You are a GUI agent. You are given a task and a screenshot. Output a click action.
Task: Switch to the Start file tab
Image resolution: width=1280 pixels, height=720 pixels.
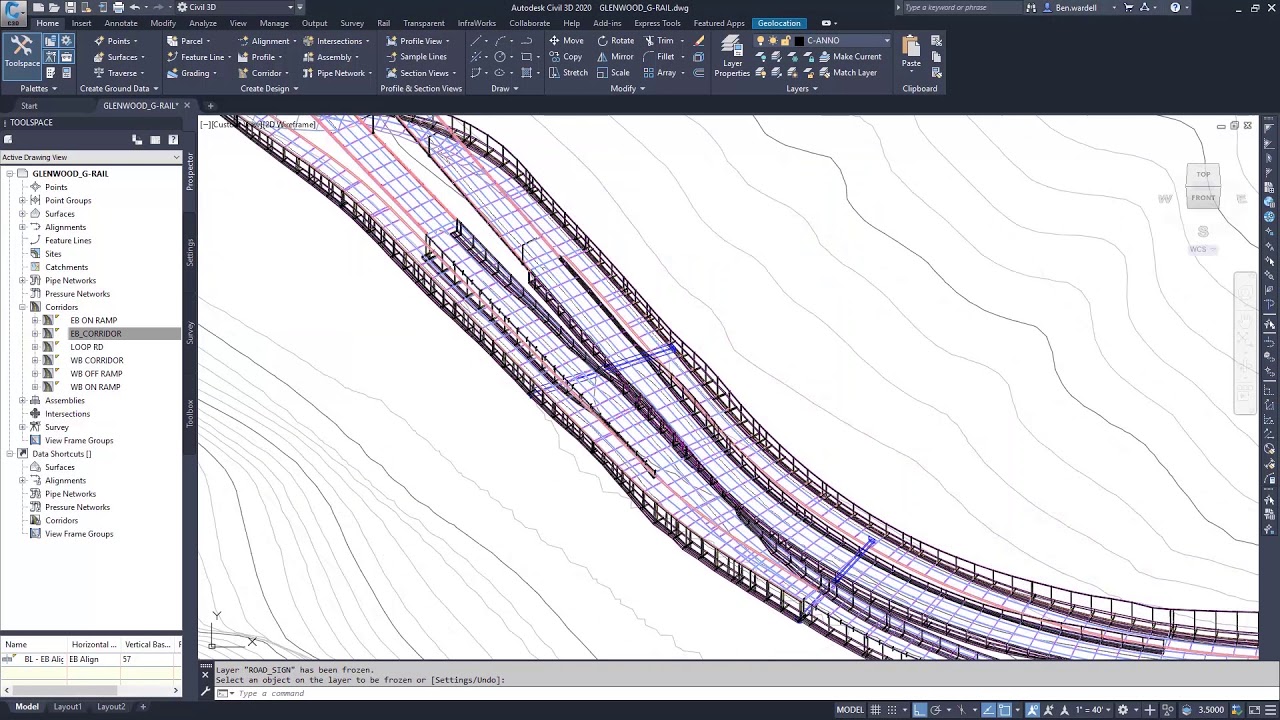point(29,106)
